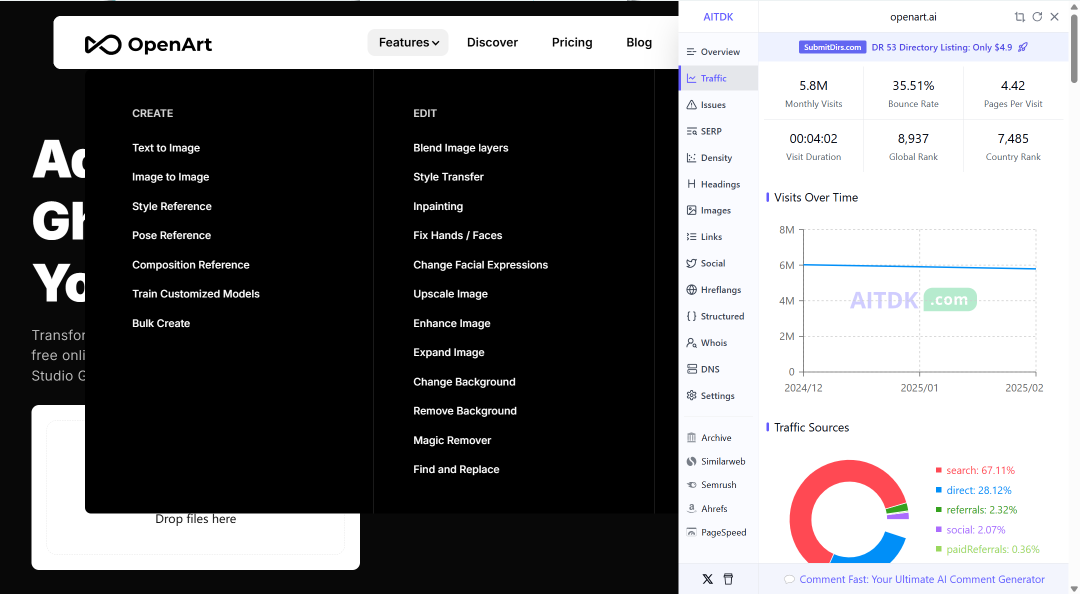Open Train Customized Models
Screen dimensions: 1080x594
(x=196, y=294)
